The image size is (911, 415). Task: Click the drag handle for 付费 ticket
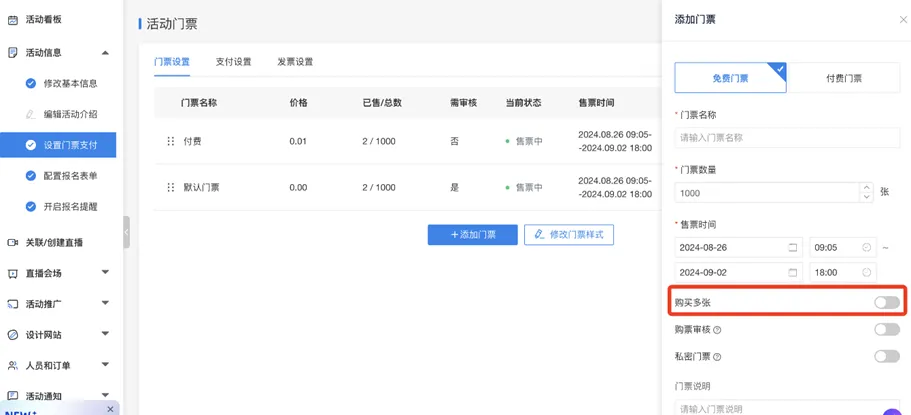click(171, 142)
